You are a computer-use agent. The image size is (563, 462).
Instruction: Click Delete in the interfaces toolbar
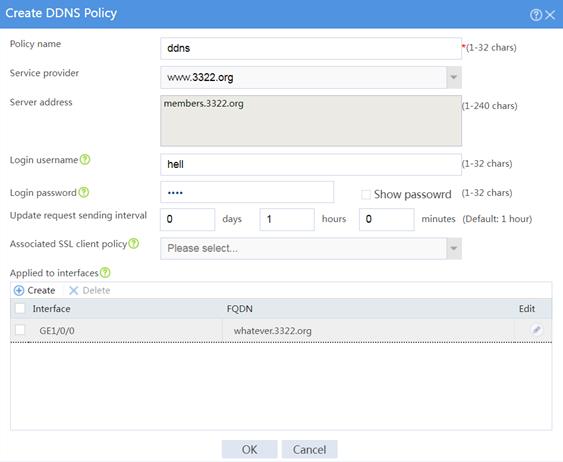point(89,290)
